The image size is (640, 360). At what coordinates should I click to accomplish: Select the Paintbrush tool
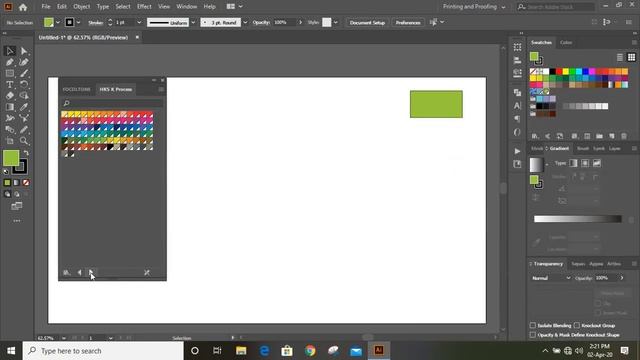(x=24, y=73)
